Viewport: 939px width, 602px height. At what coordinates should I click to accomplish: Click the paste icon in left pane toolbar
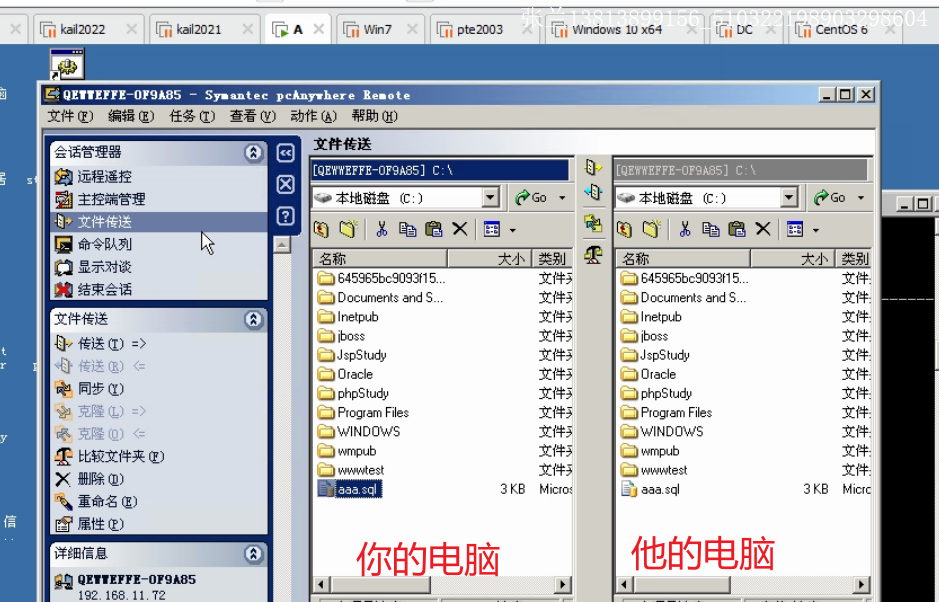pyautogui.click(x=433, y=229)
